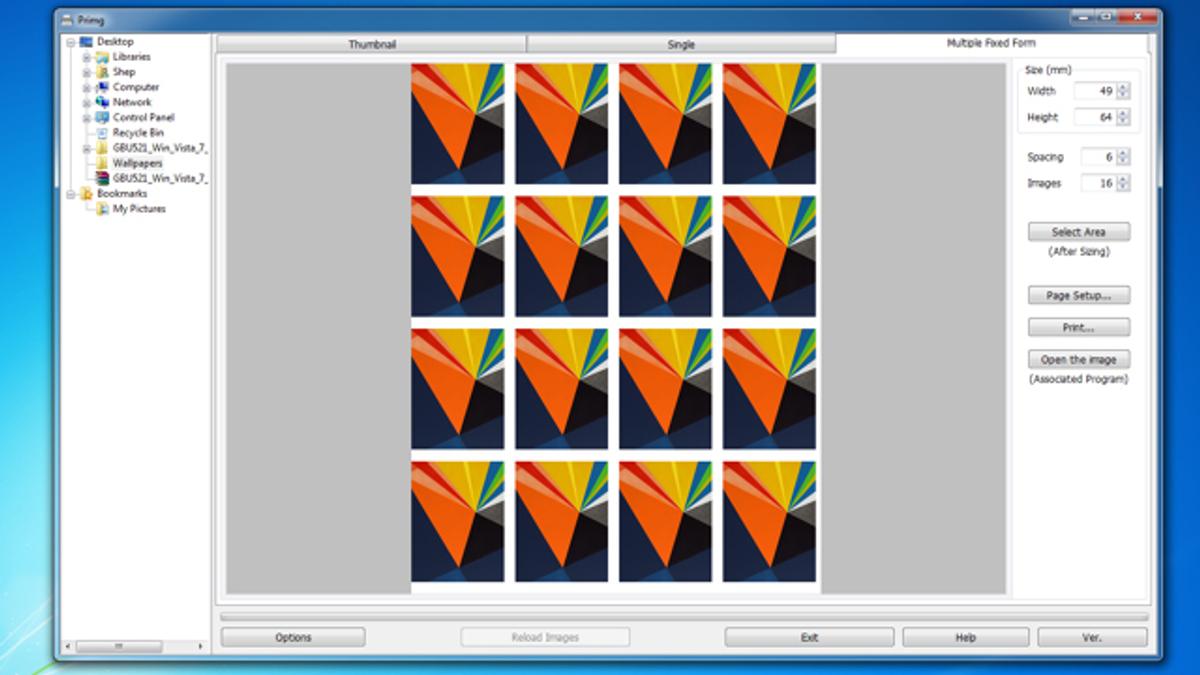
Task: Switch to the Thumbnail tab
Action: click(371, 44)
